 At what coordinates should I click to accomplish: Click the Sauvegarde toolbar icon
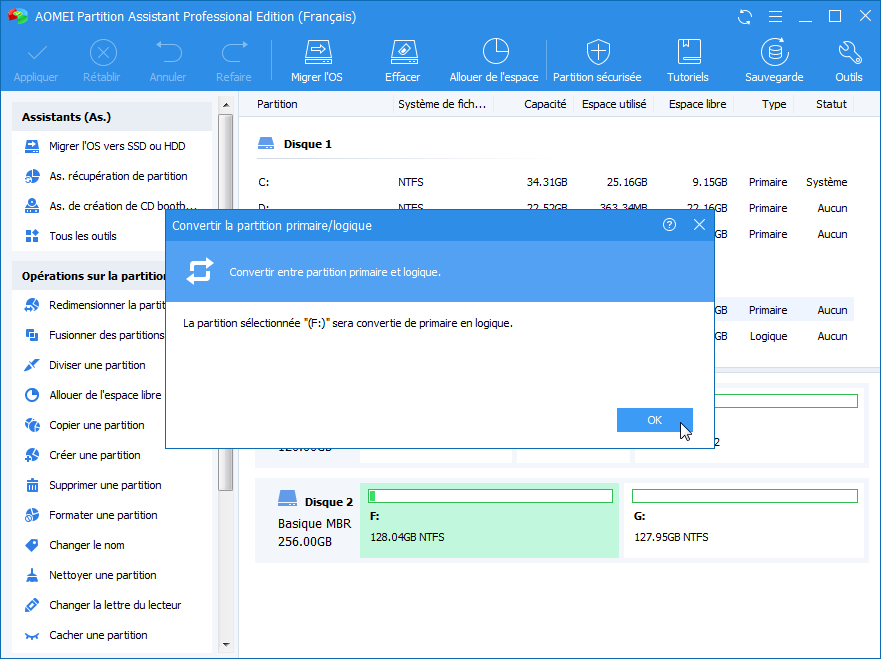[773, 53]
